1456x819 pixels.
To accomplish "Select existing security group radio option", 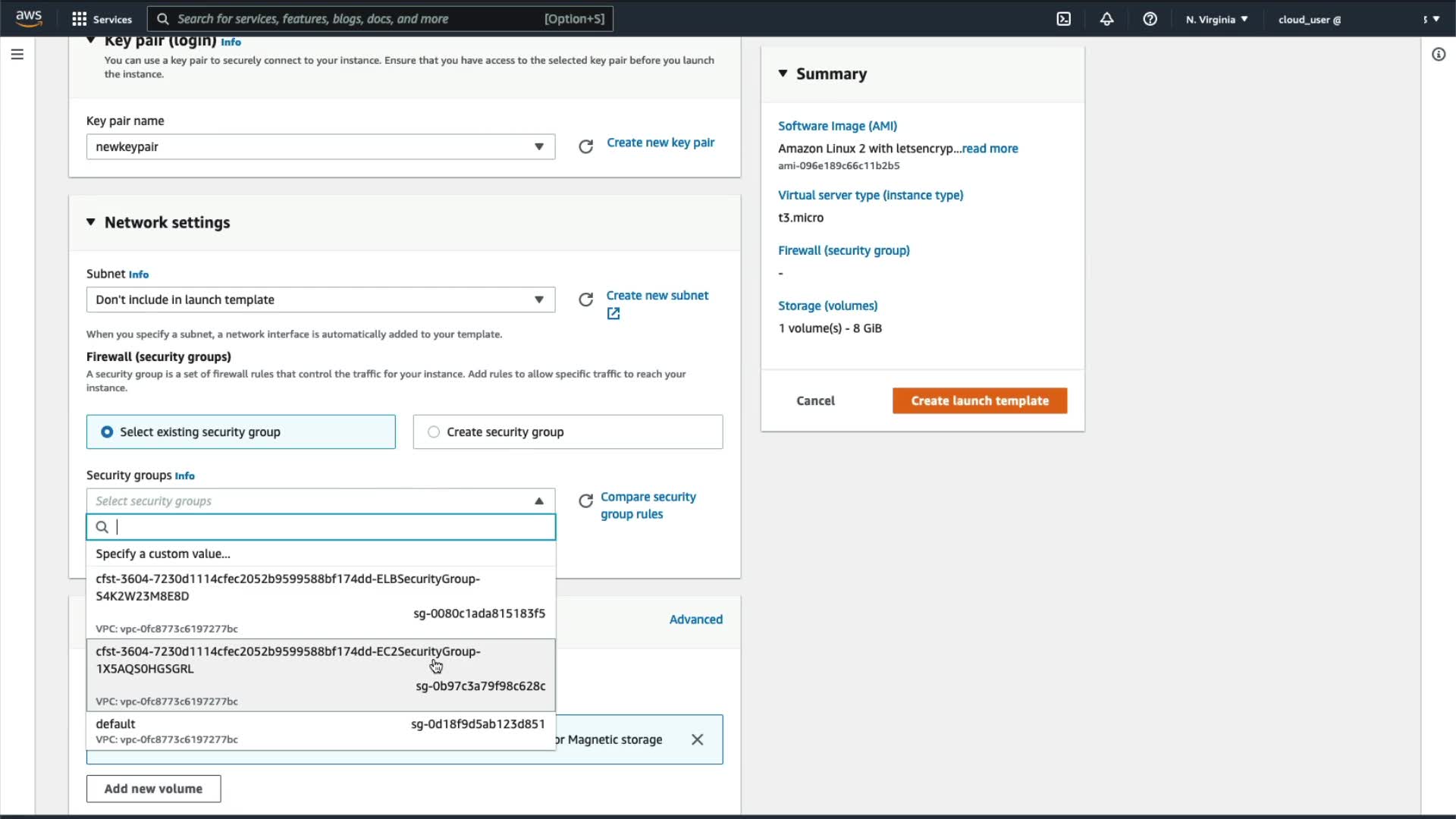I will point(107,431).
